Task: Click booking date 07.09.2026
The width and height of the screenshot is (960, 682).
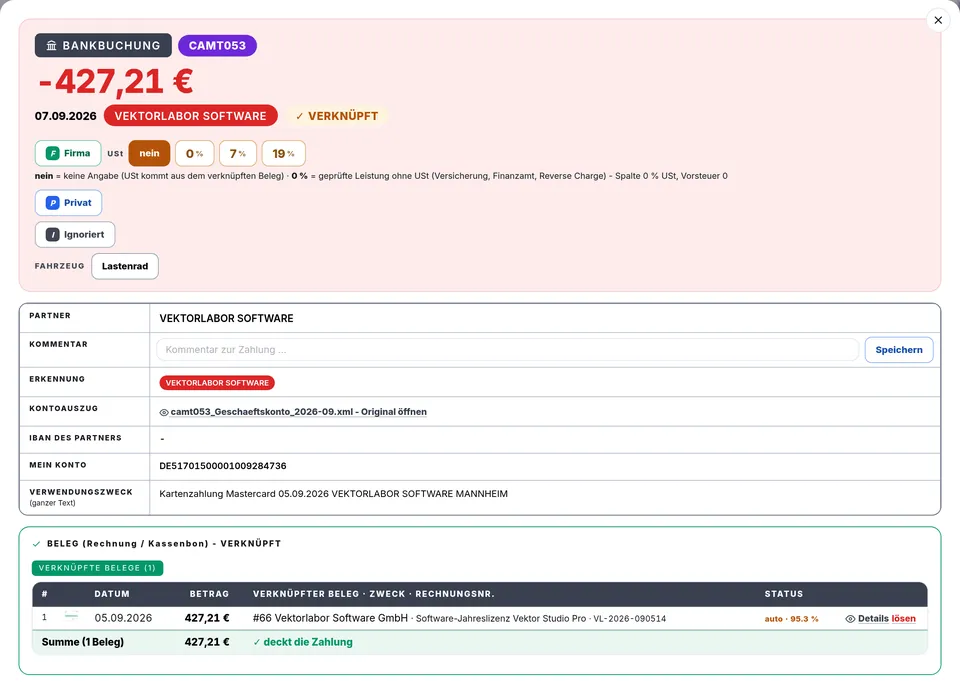Action: coord(66,116)
